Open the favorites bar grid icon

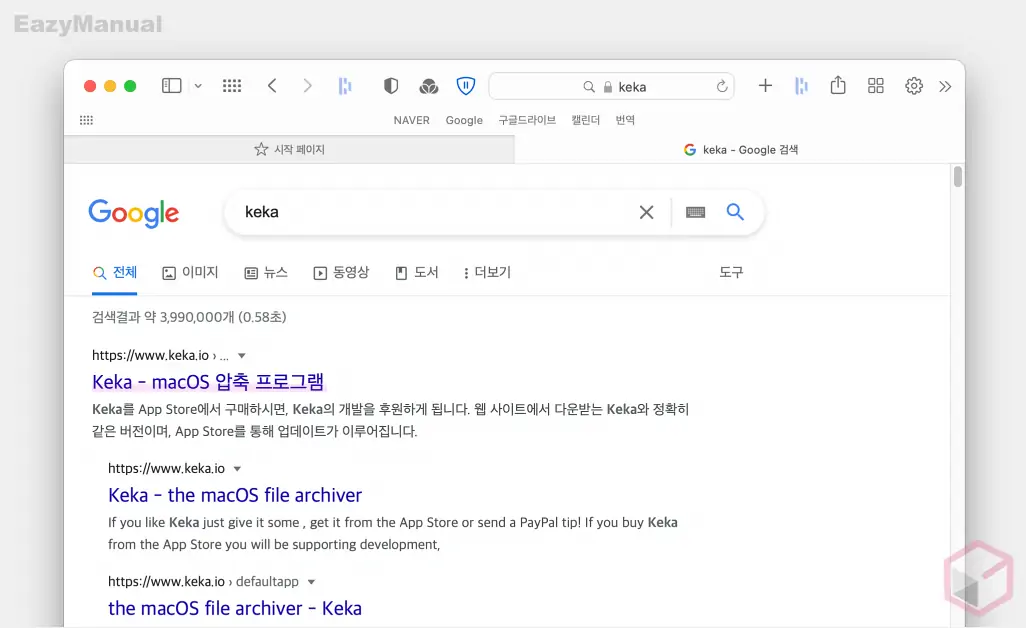86,120
